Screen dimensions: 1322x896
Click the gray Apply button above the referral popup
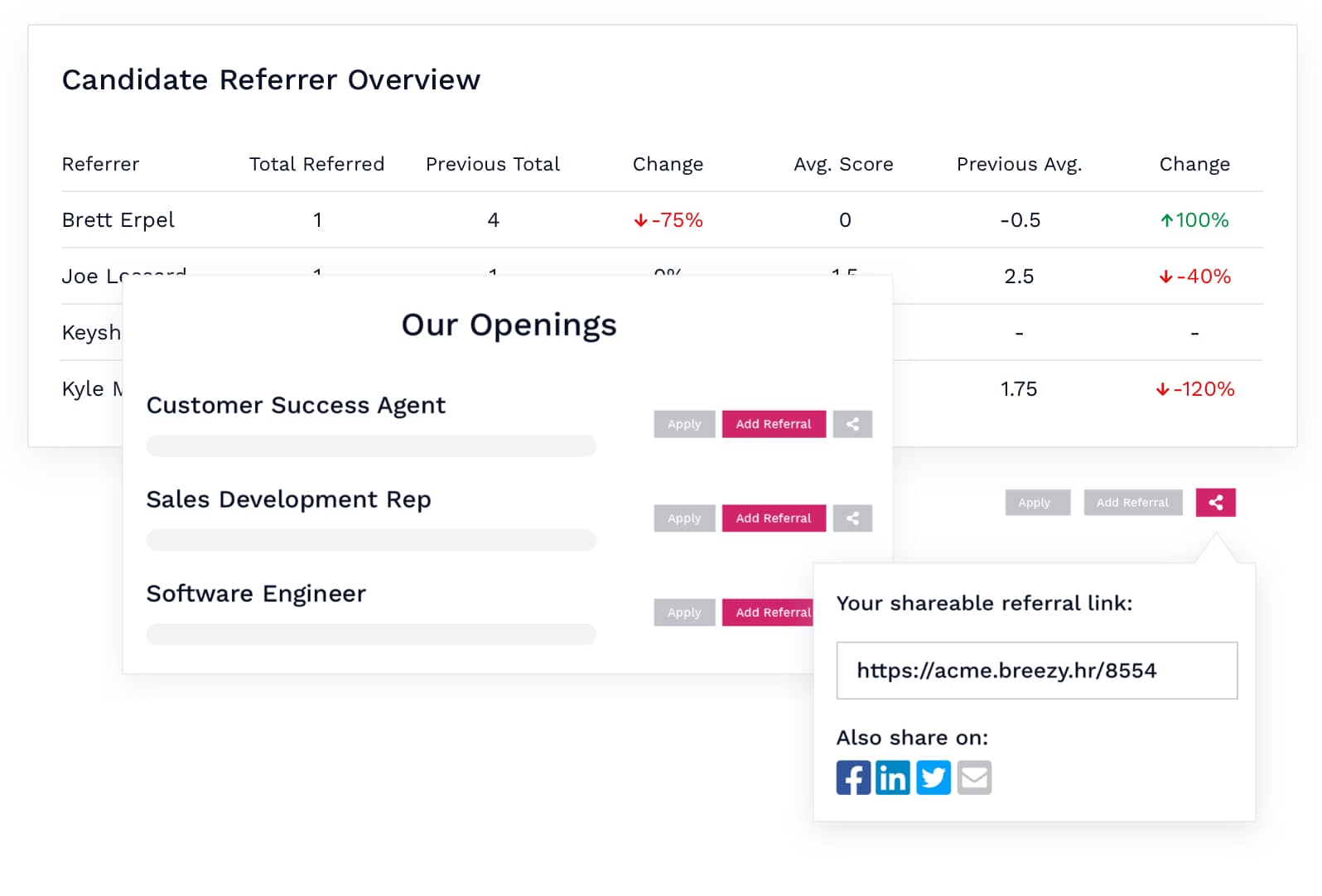(1036, 502)
